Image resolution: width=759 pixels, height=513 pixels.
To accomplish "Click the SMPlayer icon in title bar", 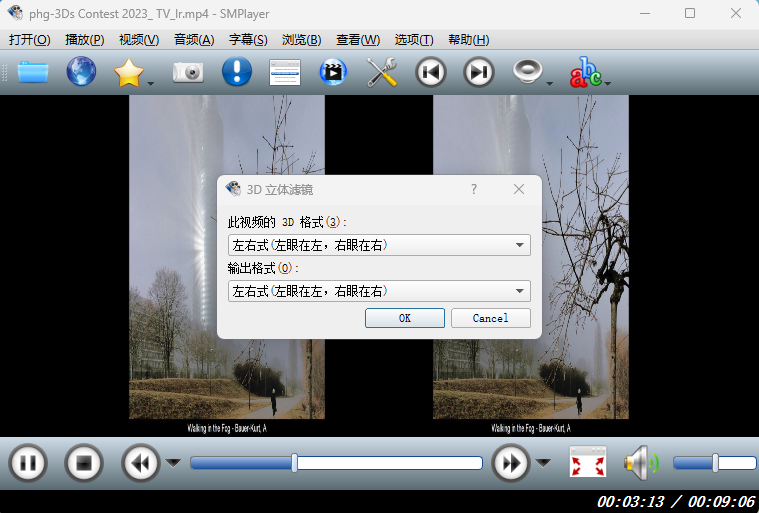I will (15, 14).
